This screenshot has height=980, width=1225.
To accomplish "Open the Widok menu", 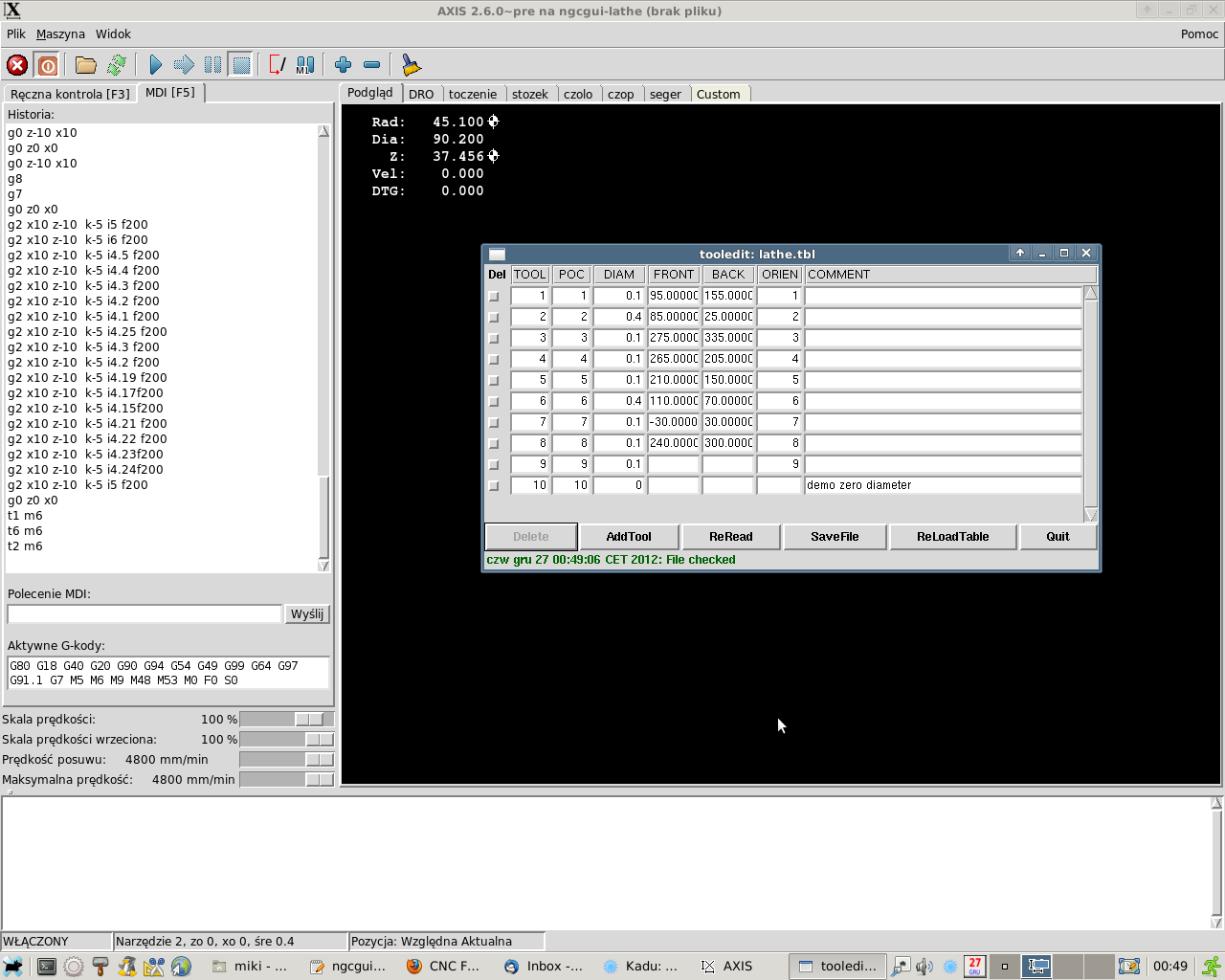I will [113, 33].
